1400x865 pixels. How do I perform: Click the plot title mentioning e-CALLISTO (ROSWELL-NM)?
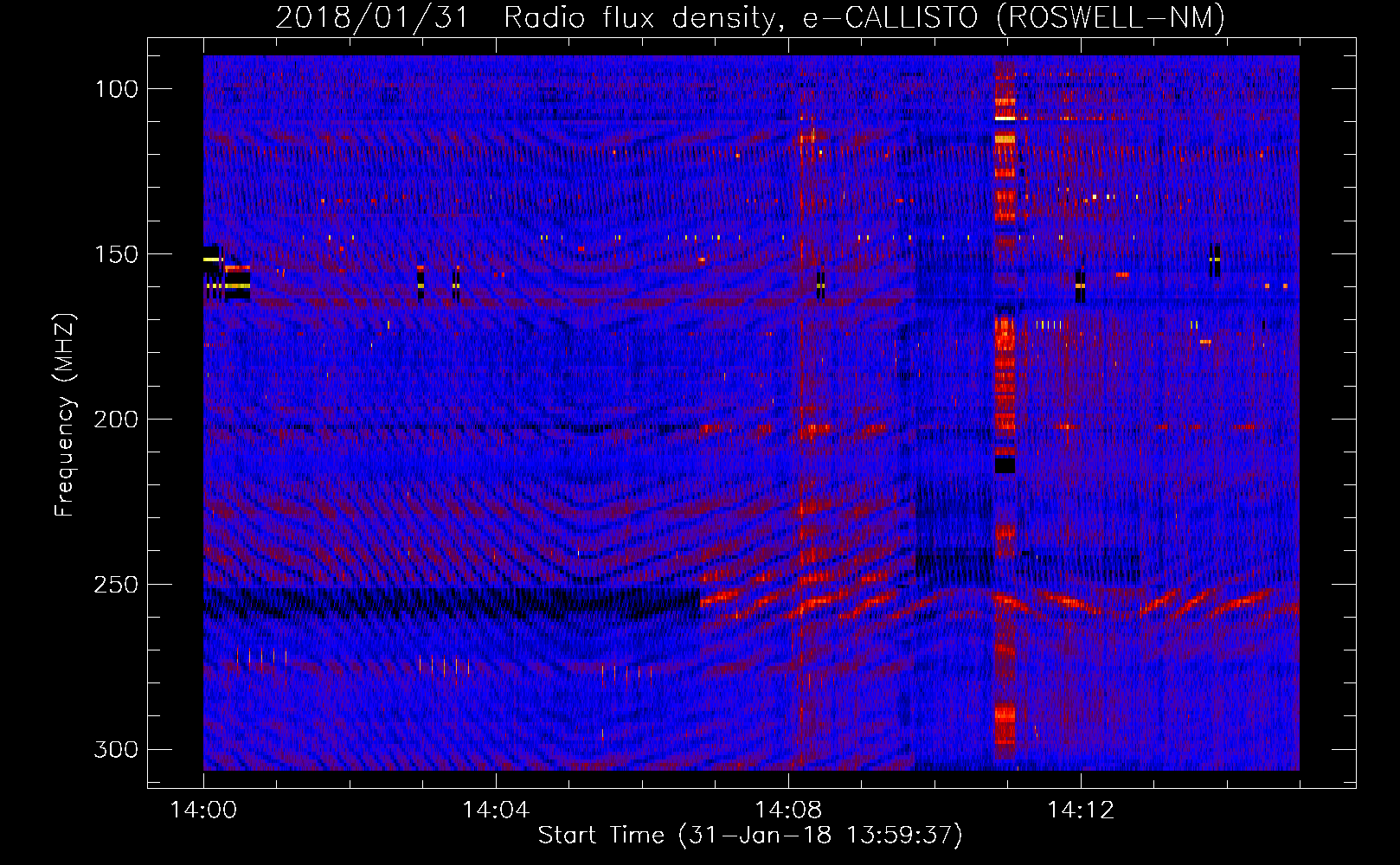750,17
